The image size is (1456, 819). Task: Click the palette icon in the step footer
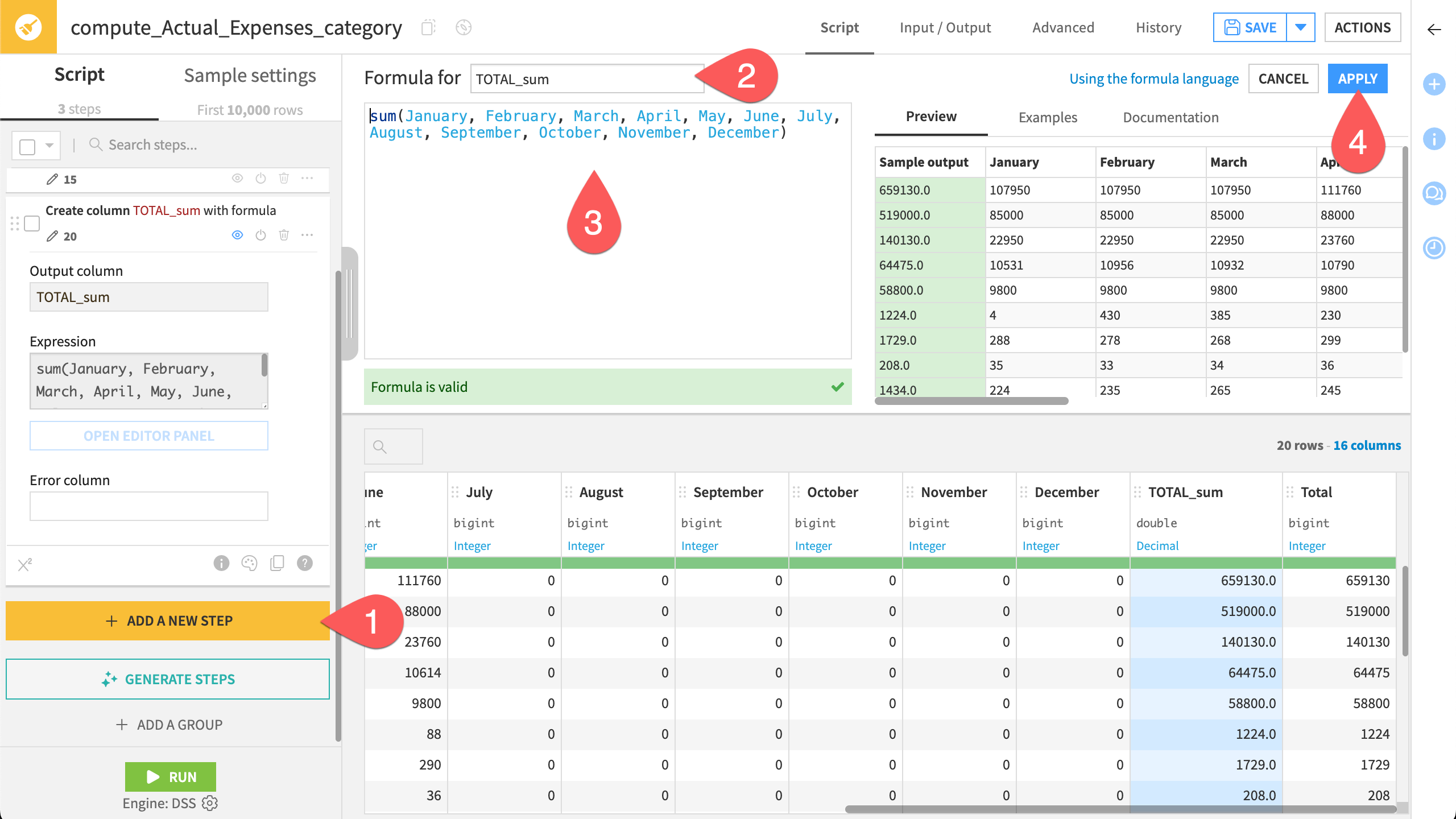click(249, 563)
